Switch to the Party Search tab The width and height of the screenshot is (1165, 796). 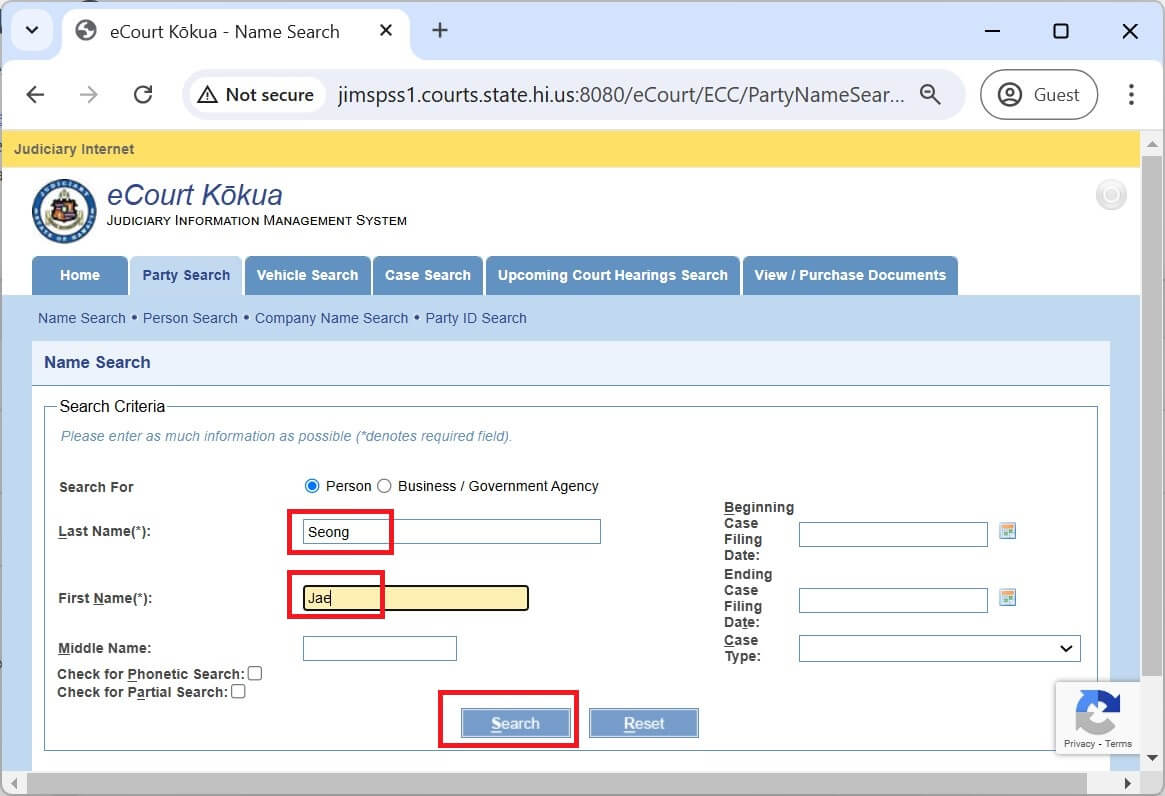point(186,276)
